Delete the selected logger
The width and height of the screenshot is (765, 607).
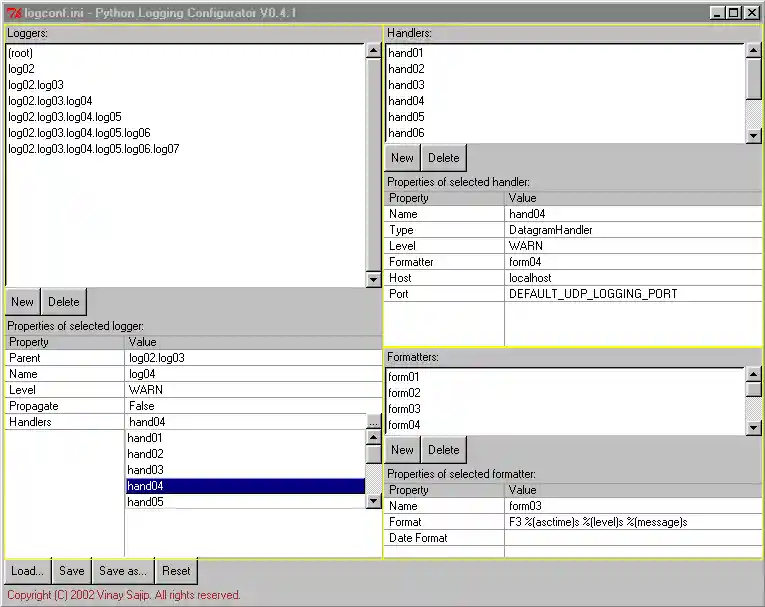[63, 302]
